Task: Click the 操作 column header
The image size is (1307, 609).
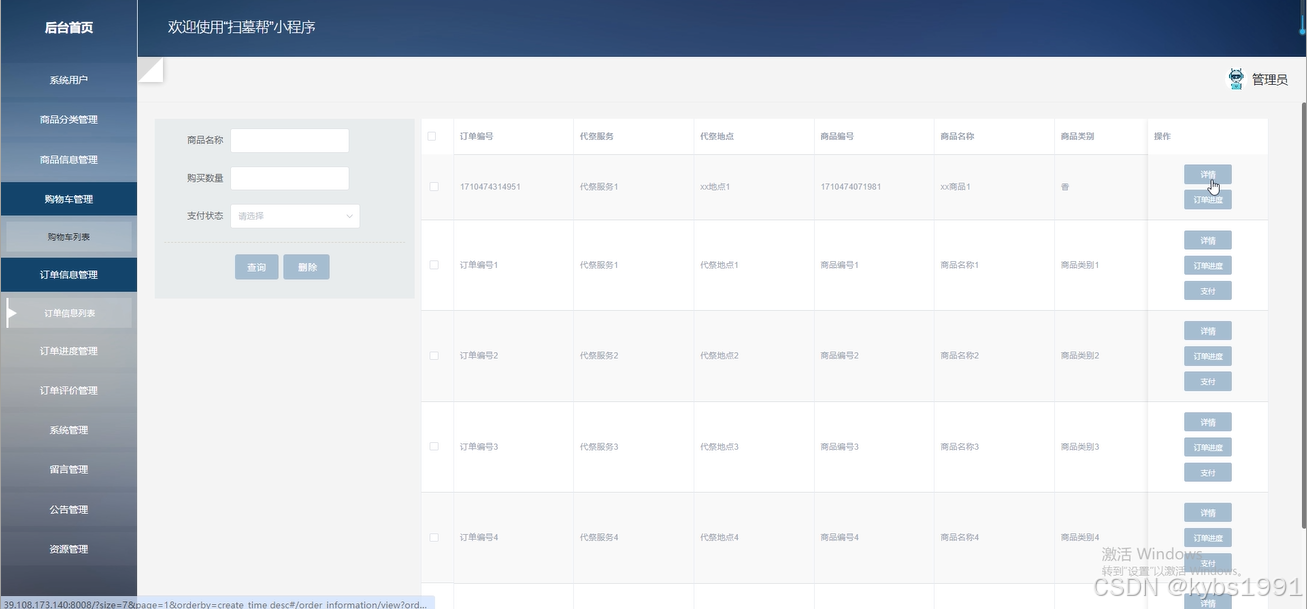Action: pos(1162,136)
